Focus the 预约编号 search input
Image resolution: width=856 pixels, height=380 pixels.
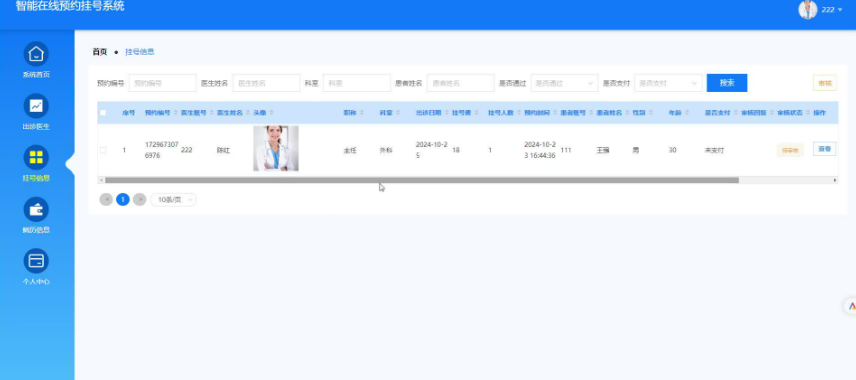coord(163,83)
